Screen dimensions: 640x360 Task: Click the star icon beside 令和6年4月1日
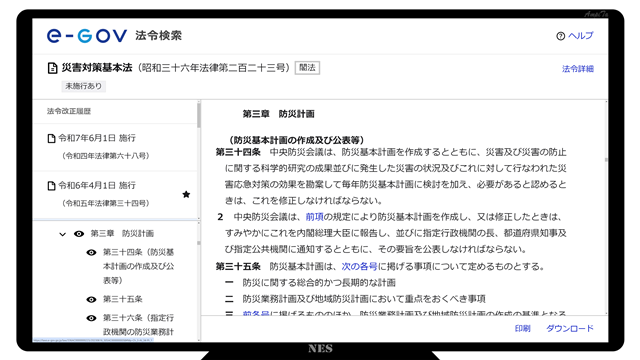(186, 194)
